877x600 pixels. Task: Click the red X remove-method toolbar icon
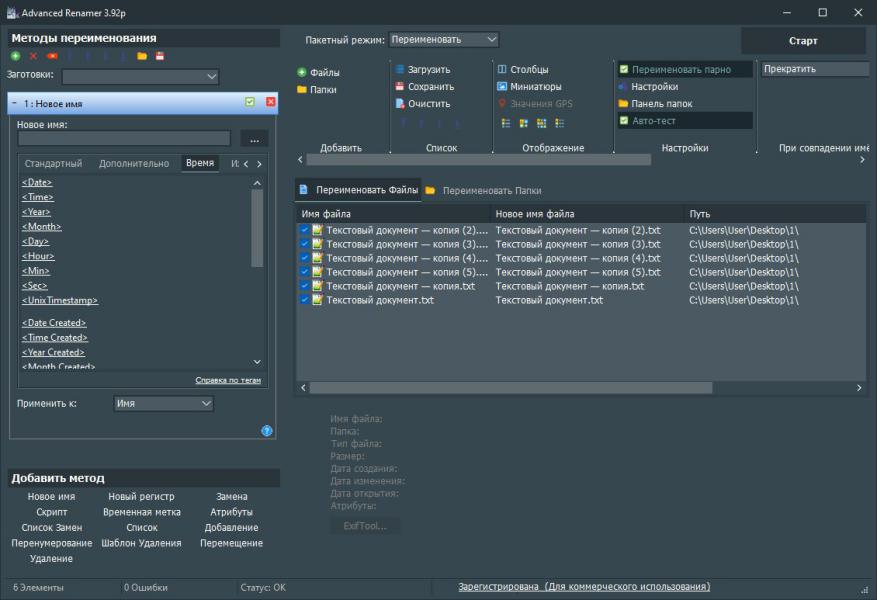(34, 56)
